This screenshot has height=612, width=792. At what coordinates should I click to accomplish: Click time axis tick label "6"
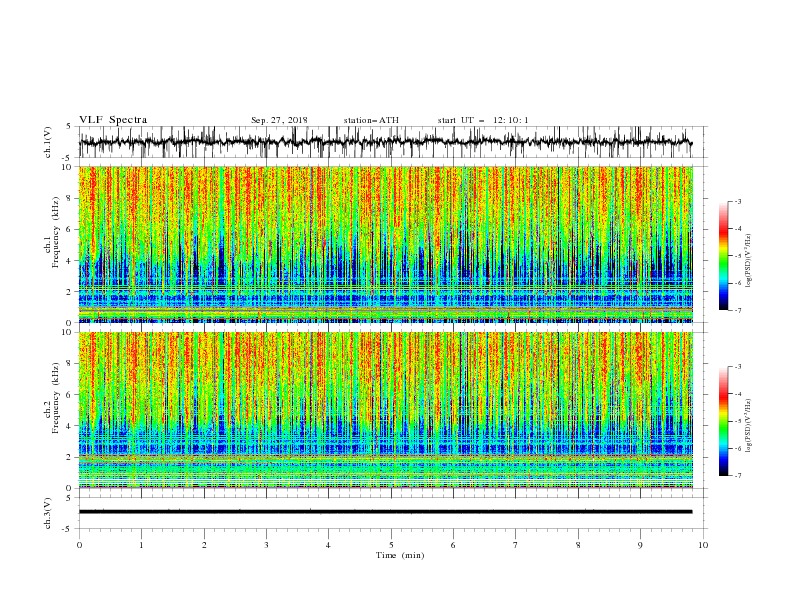pyautogui.click(x=454, y=545)
